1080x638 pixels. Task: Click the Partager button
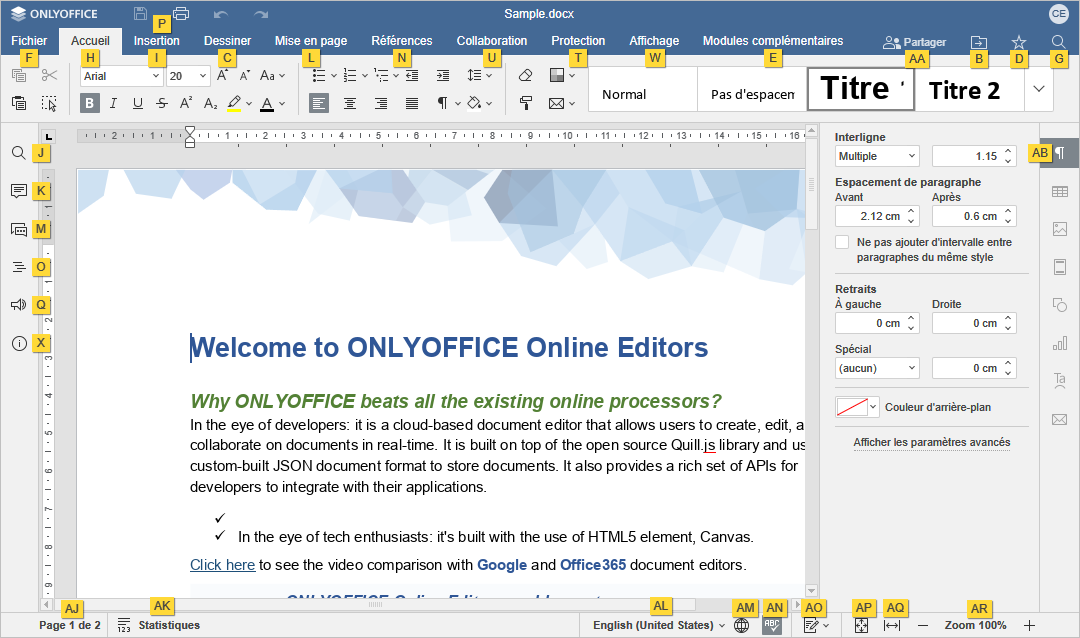(x=914, y=42)
